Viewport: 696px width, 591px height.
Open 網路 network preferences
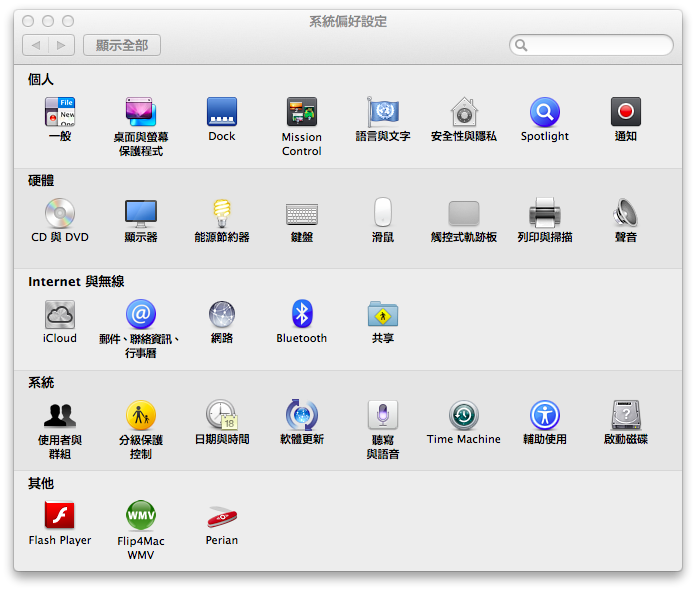point(222,314)
